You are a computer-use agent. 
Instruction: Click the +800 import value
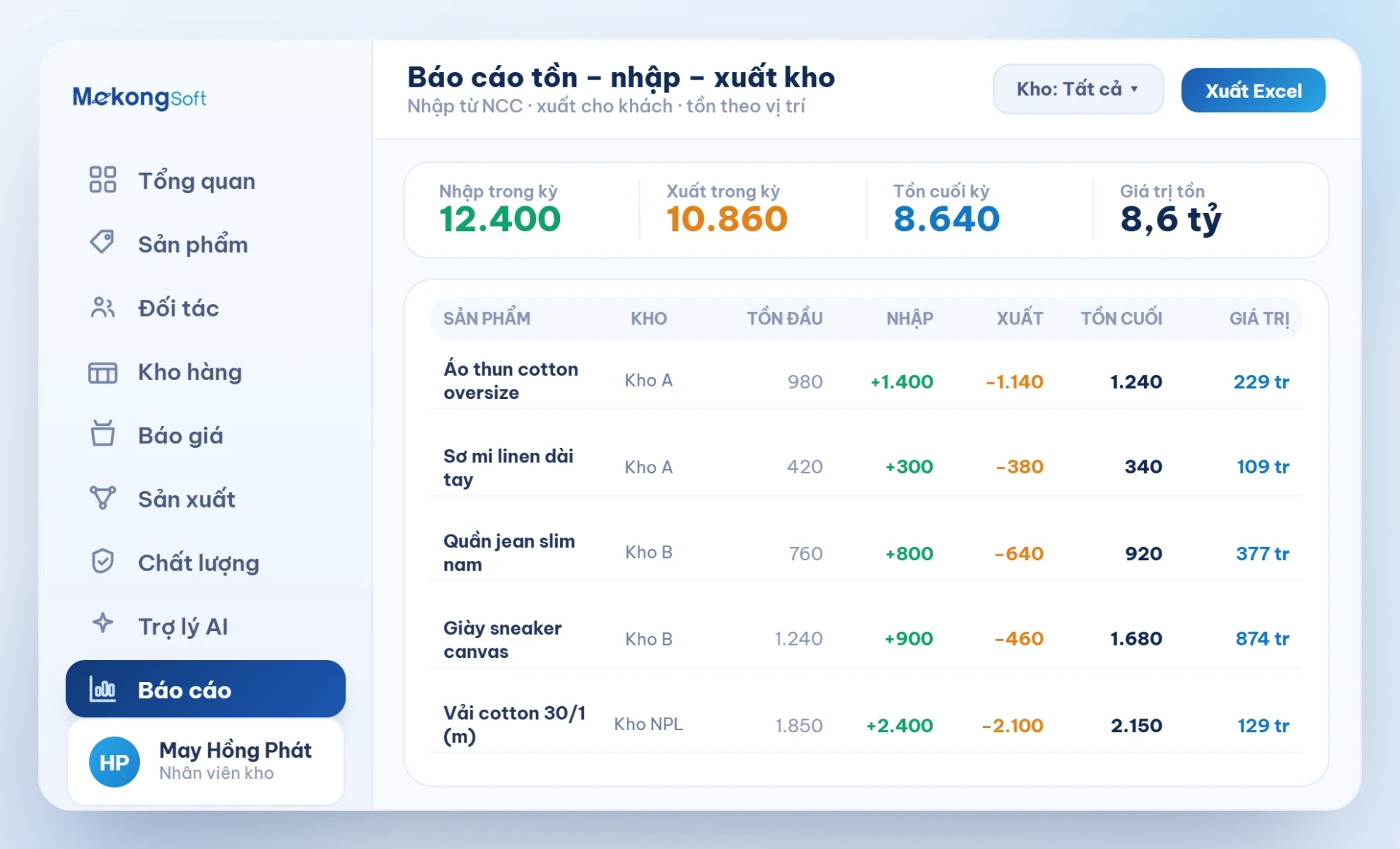tap(909, 554)
